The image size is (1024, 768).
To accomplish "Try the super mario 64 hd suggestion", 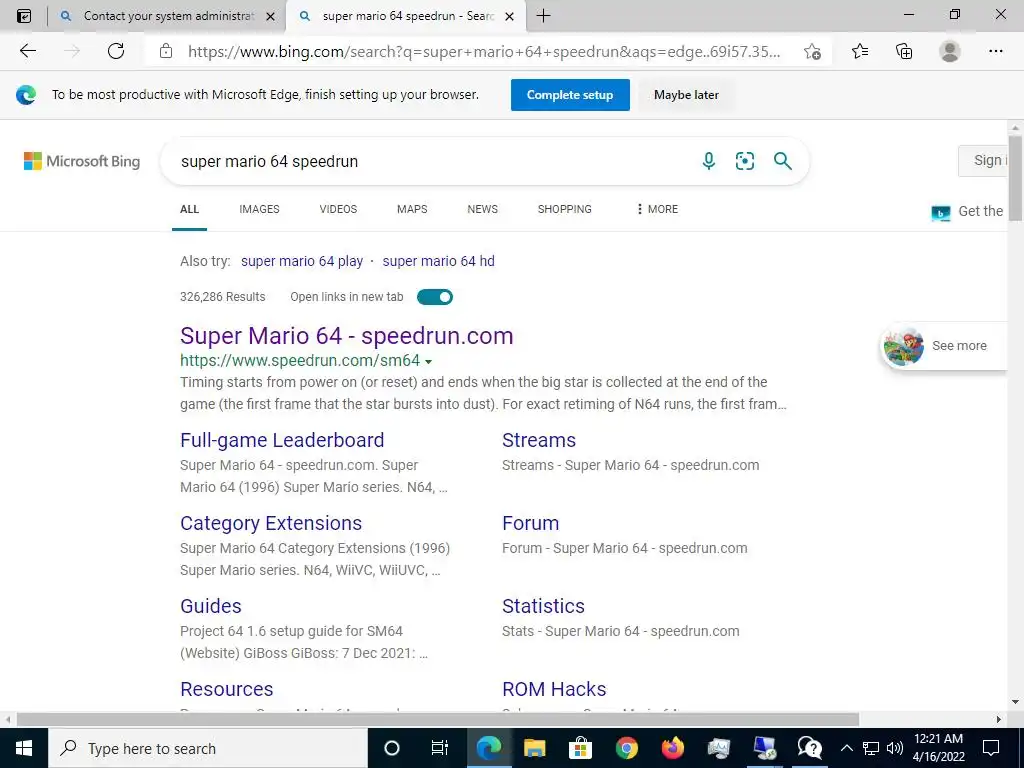I will [x=438, y=261].
